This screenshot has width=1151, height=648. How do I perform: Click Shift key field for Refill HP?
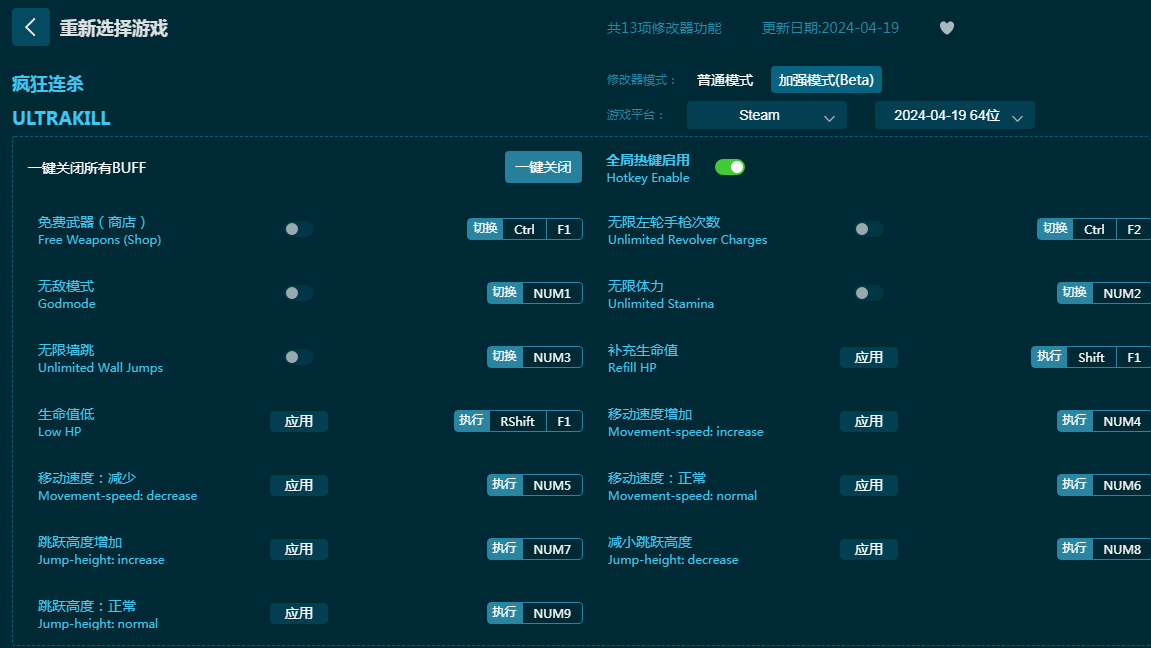[x=1091, y=357]
